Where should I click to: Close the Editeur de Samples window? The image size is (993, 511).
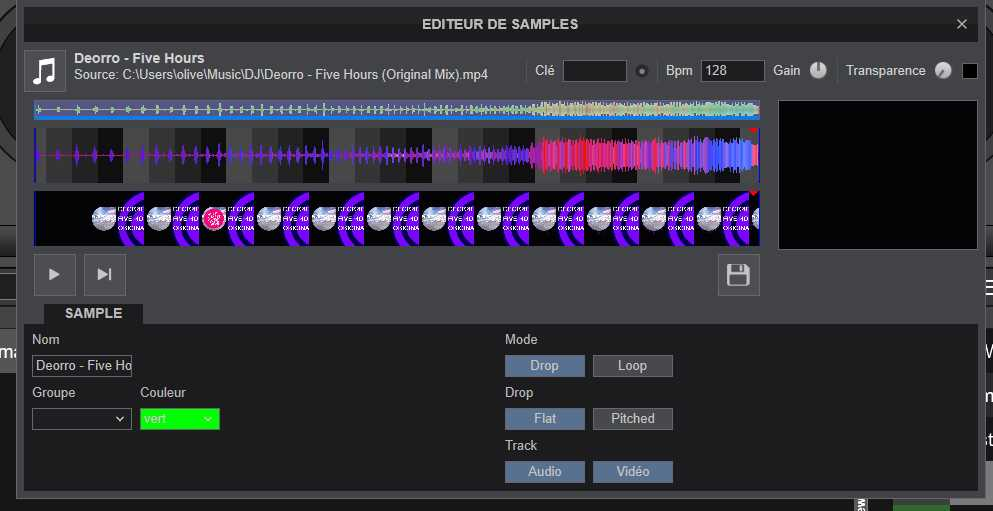tap(961, 24)
